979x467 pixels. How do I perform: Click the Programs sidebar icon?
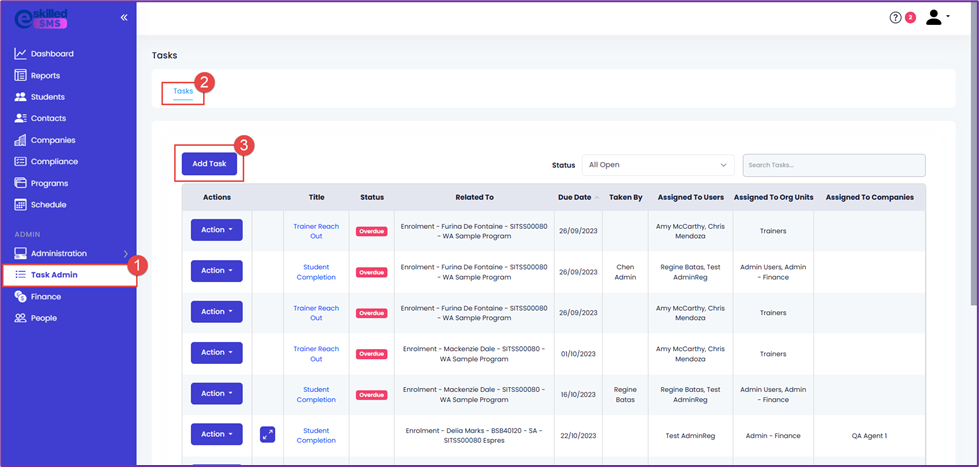coord(20,183)
